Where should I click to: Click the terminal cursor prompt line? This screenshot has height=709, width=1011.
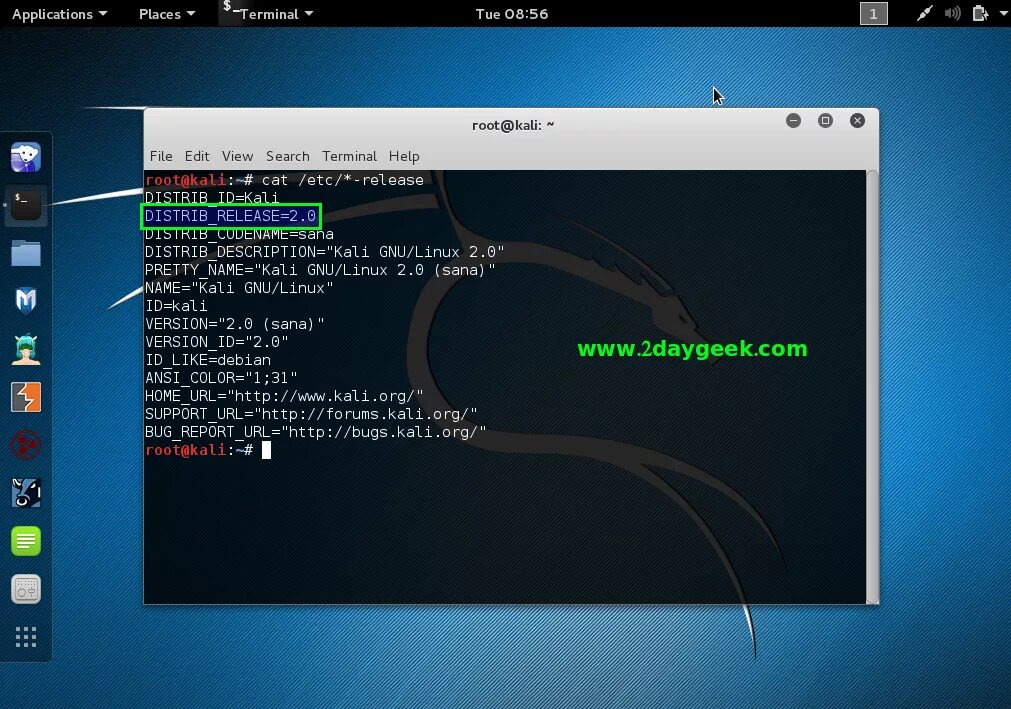coord(208,450)
